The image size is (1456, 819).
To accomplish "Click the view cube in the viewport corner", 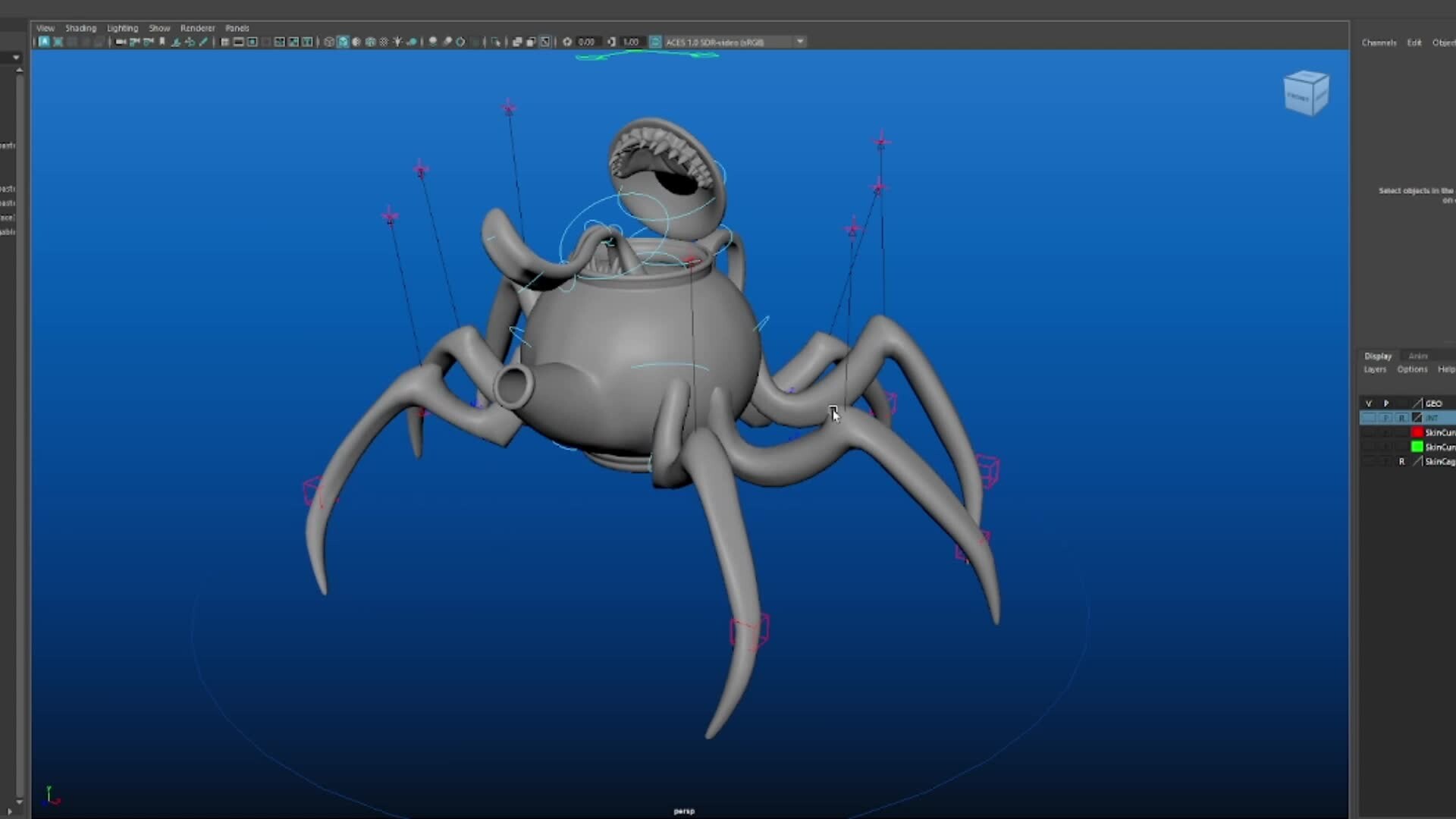I will (1306, 91).
